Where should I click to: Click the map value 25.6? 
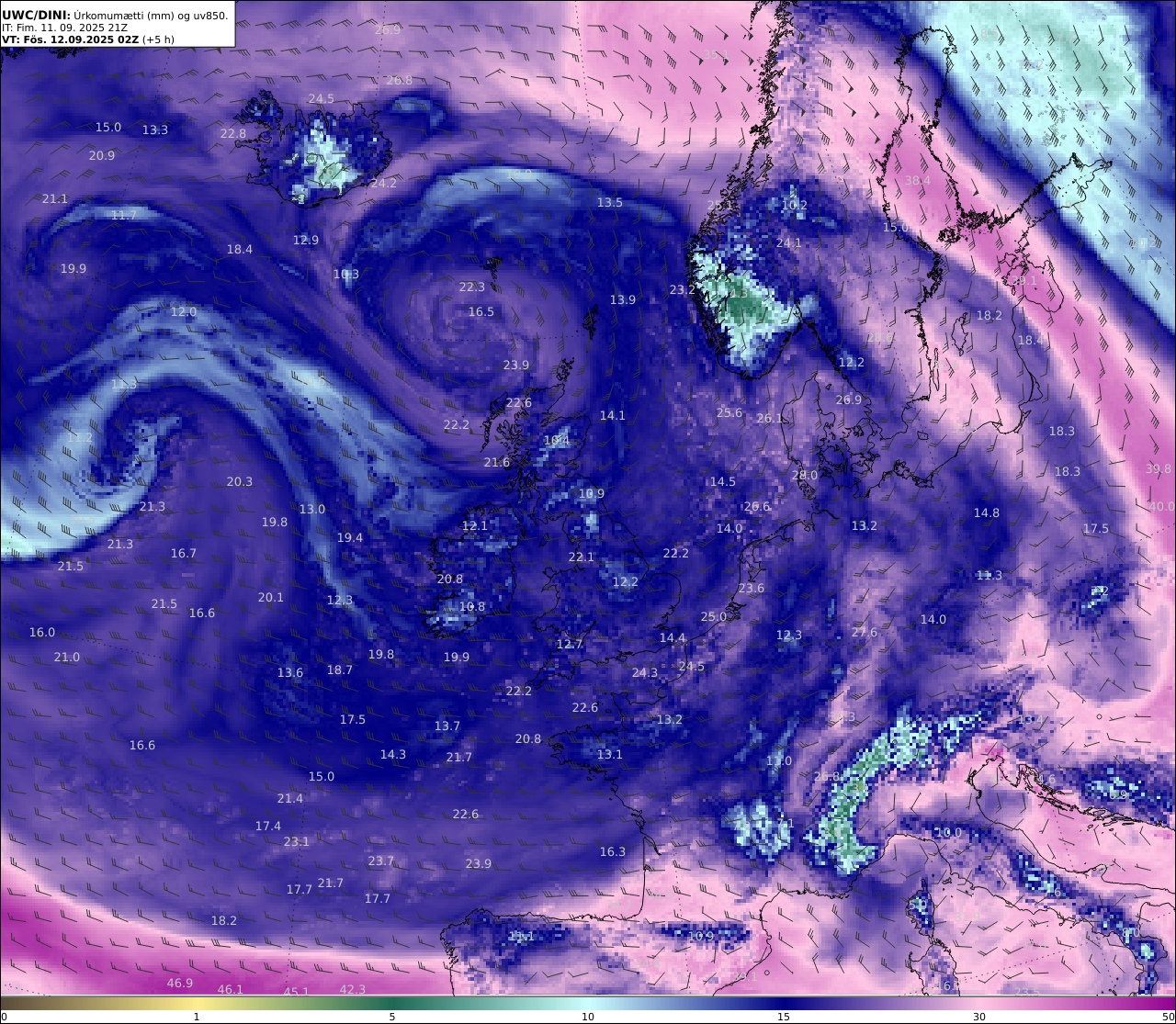(x=729, y=413)
